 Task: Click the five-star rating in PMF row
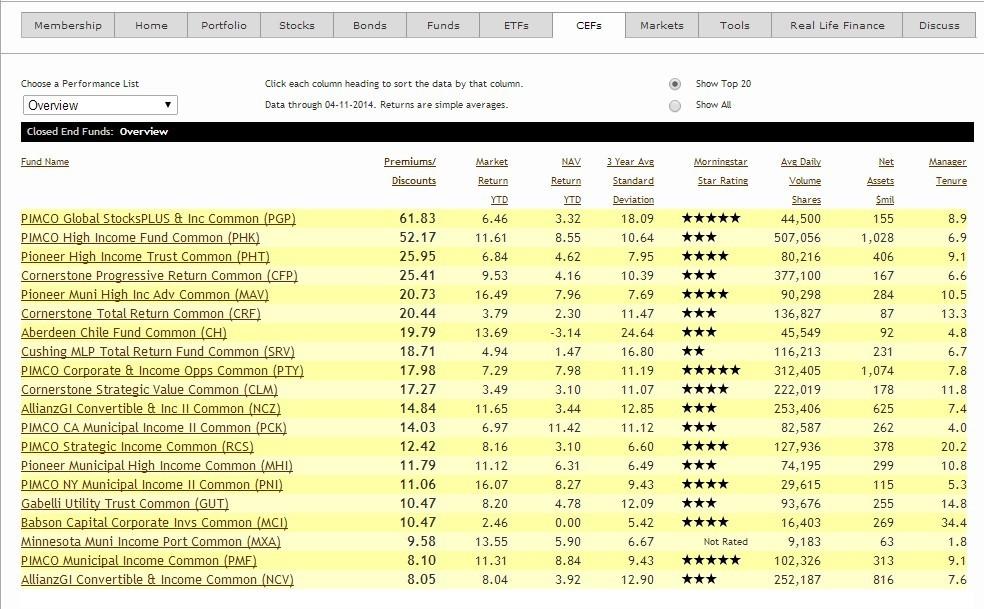(x=711, y=560)
